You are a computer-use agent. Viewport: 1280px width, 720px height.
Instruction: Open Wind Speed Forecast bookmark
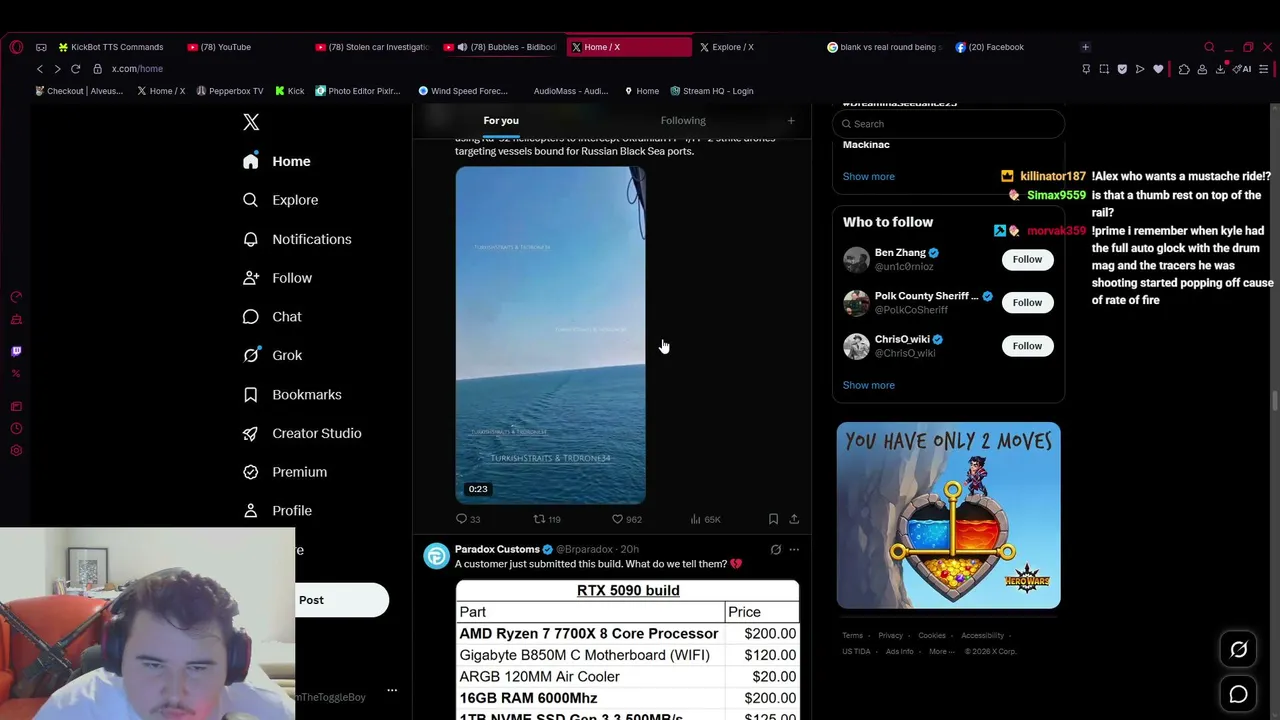point(463,91)
